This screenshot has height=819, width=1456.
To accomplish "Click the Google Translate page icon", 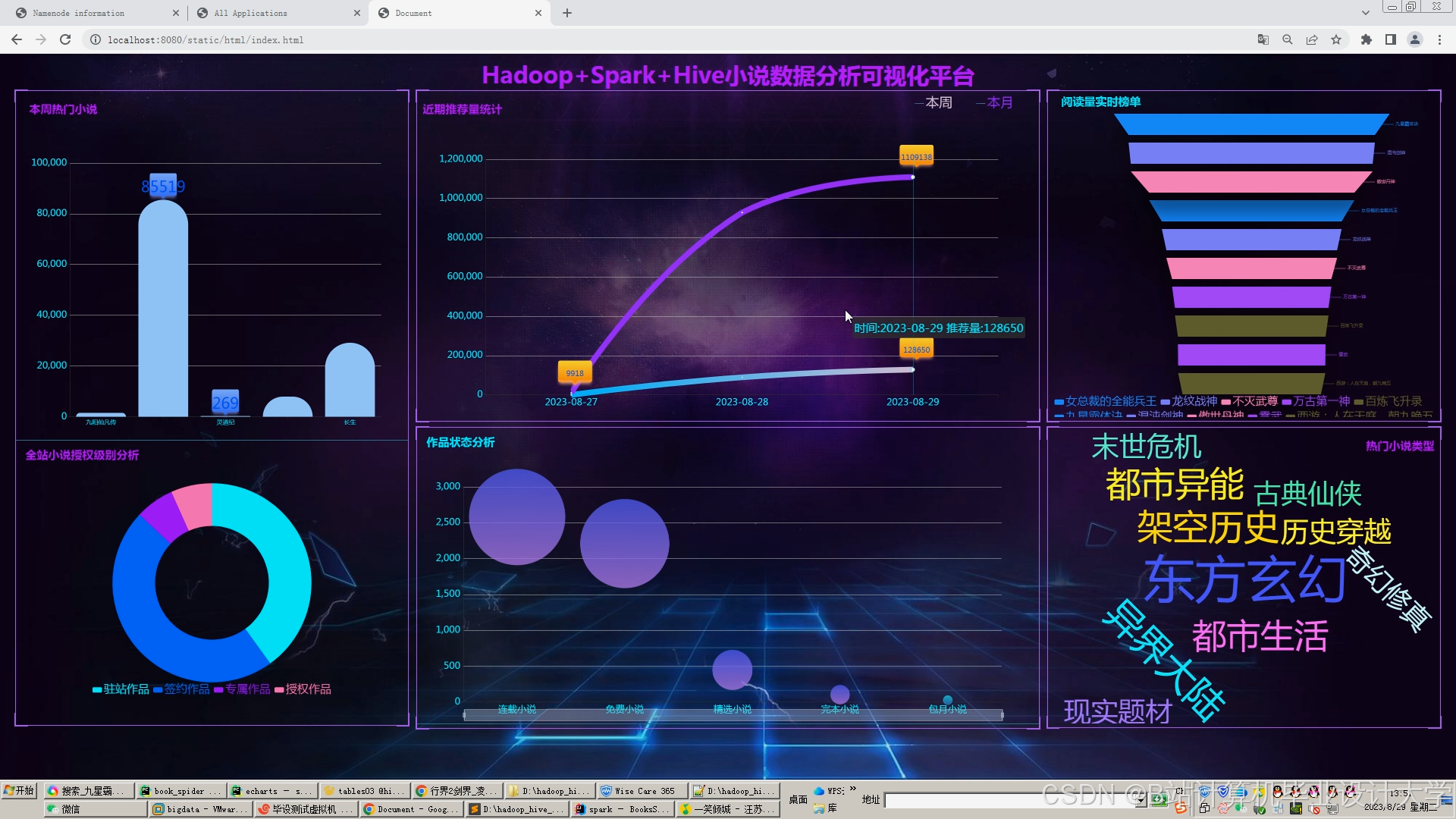I will (x=1263, y=40).
